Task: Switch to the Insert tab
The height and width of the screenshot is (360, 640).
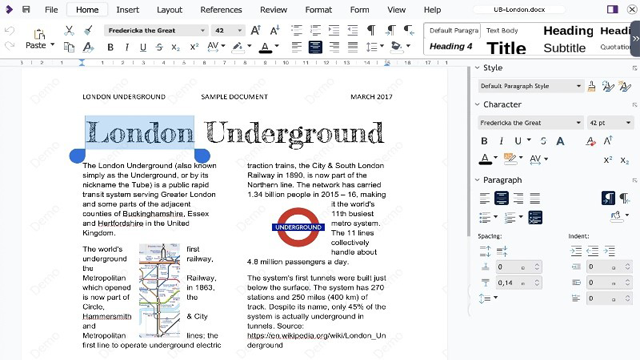Action: click(127, 10)
